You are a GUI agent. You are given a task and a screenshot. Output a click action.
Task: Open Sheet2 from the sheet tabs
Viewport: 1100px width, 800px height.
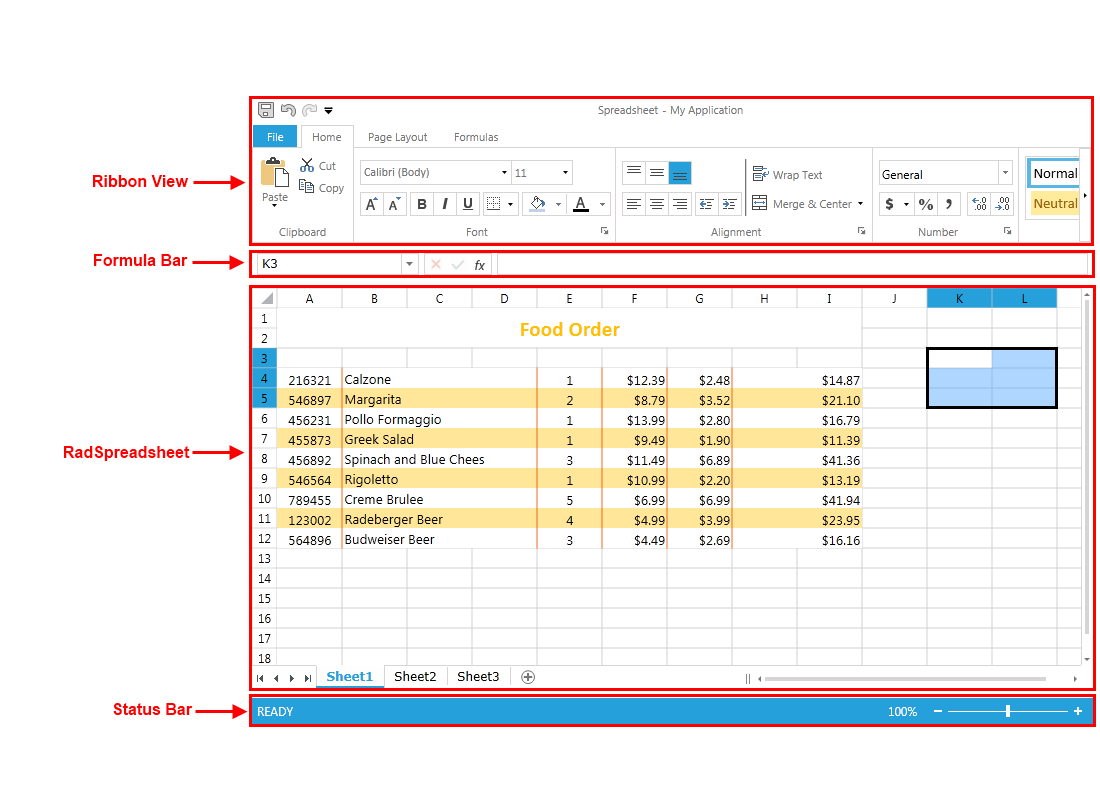[x=415, y=676]
